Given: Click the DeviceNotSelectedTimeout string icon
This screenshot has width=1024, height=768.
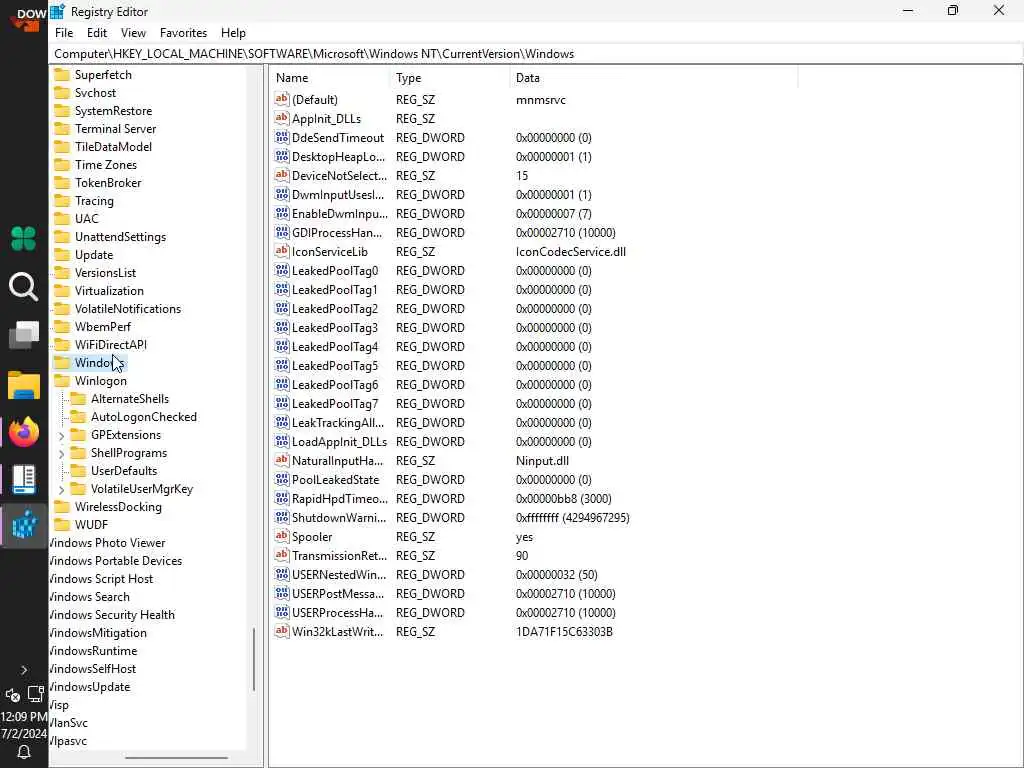Looking at the screenshot, I should pos(281,175).
